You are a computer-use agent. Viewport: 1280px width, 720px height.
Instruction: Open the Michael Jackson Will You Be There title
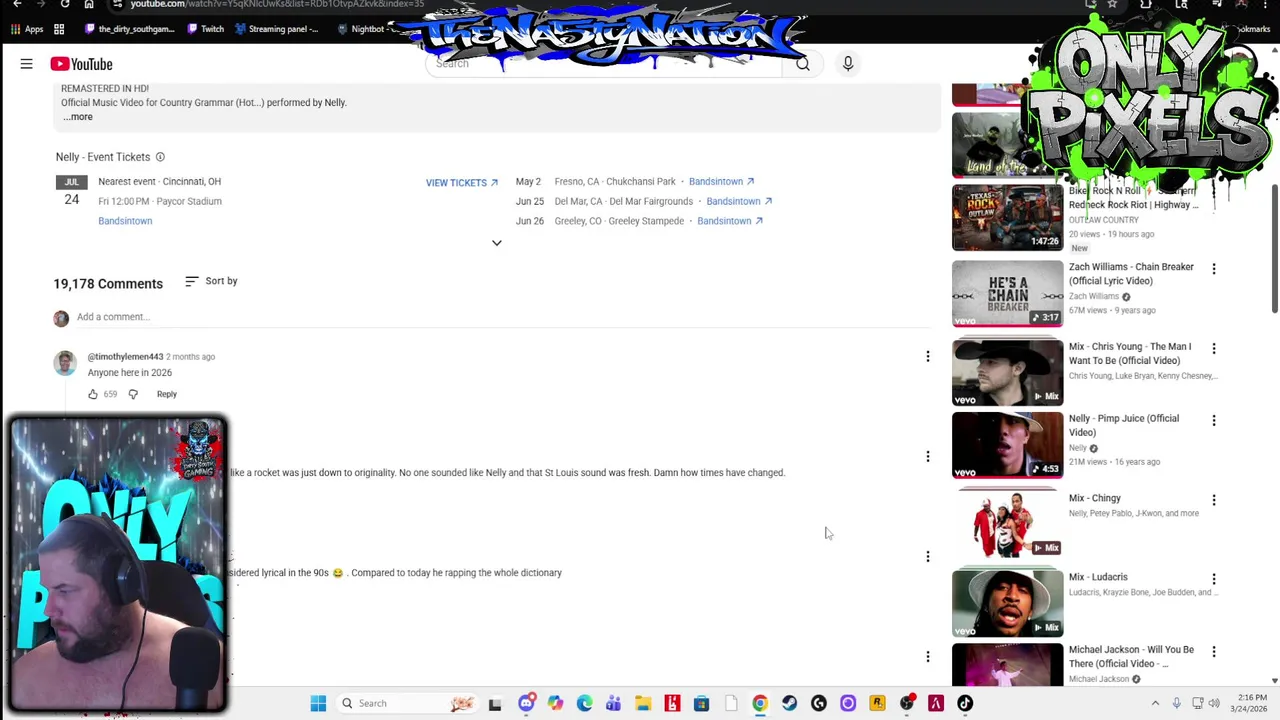(1131, 657)
